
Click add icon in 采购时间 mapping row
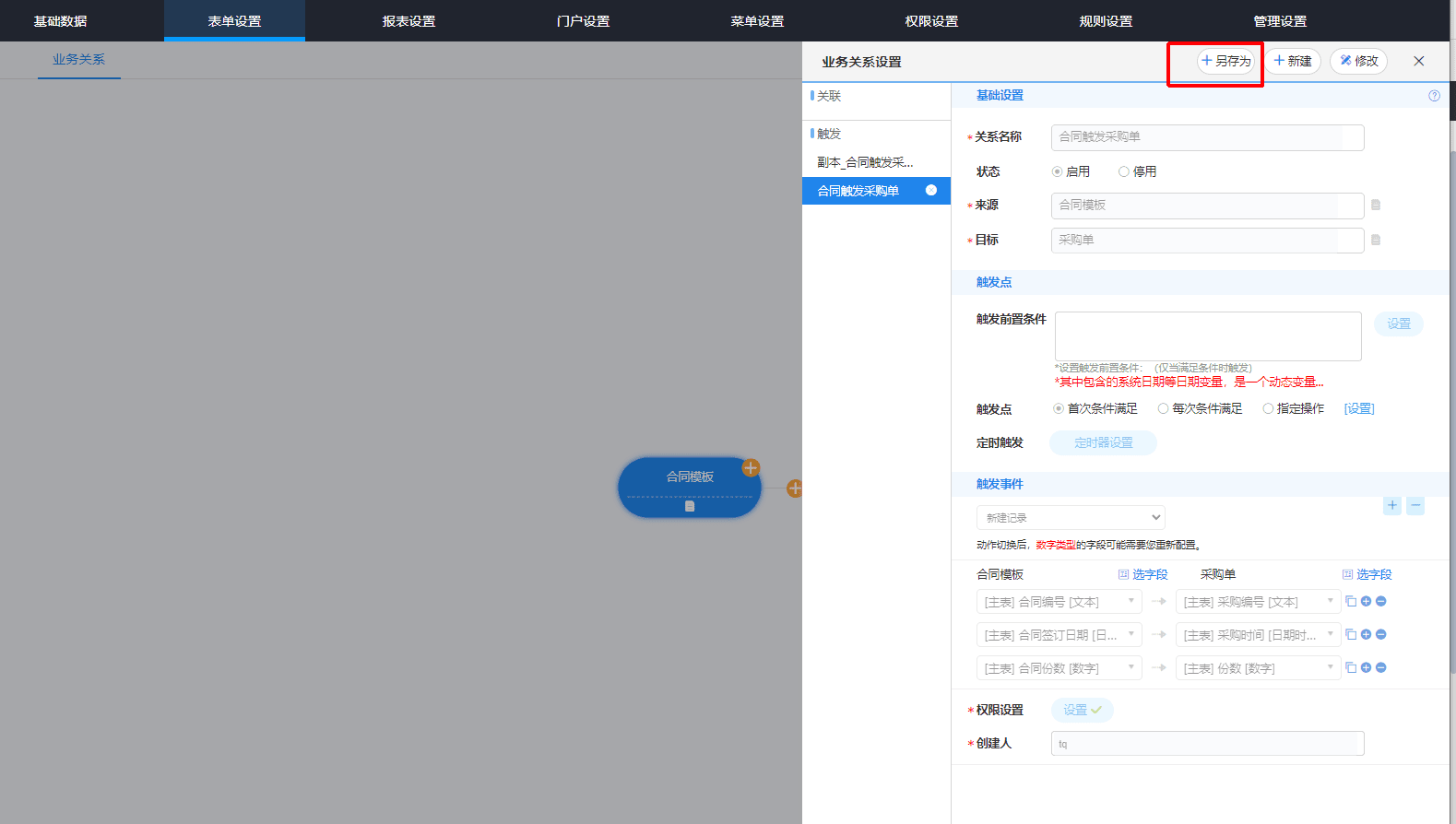click(1366, 634)
